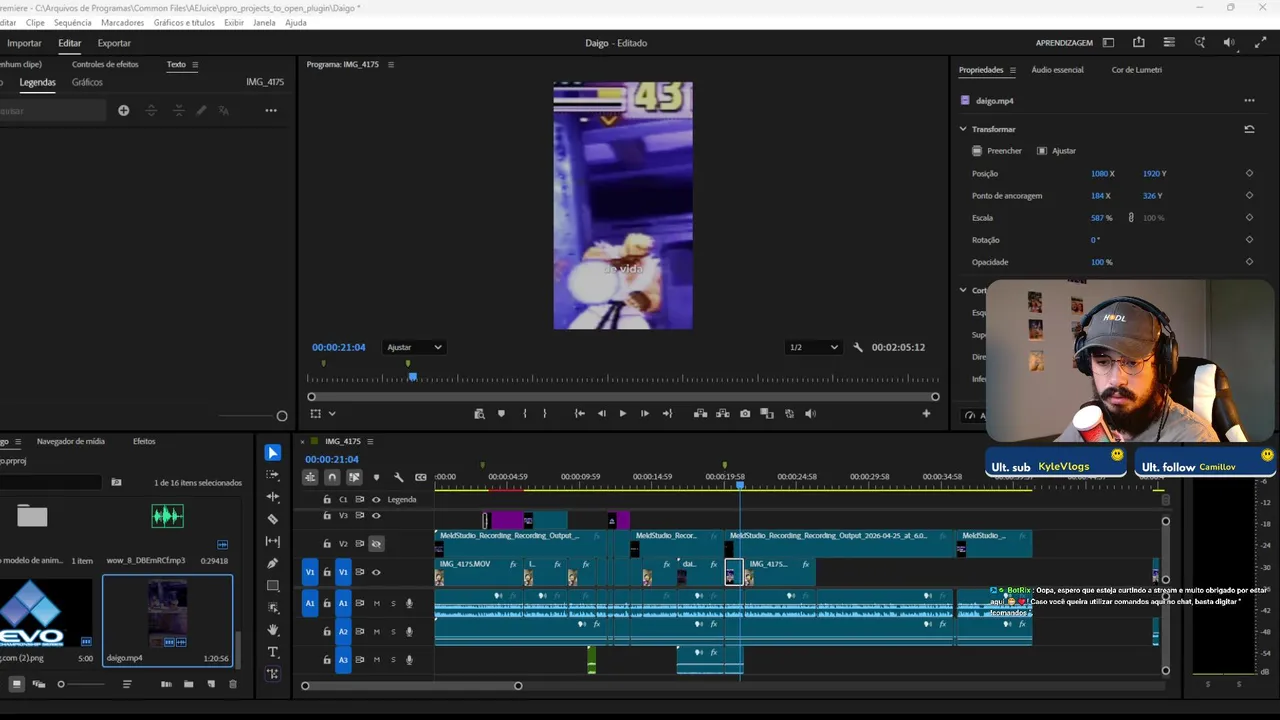Viewport: 1280px width, 720px height.
Task: Select the Track Select Forward tool
Action: pos(273,475)
